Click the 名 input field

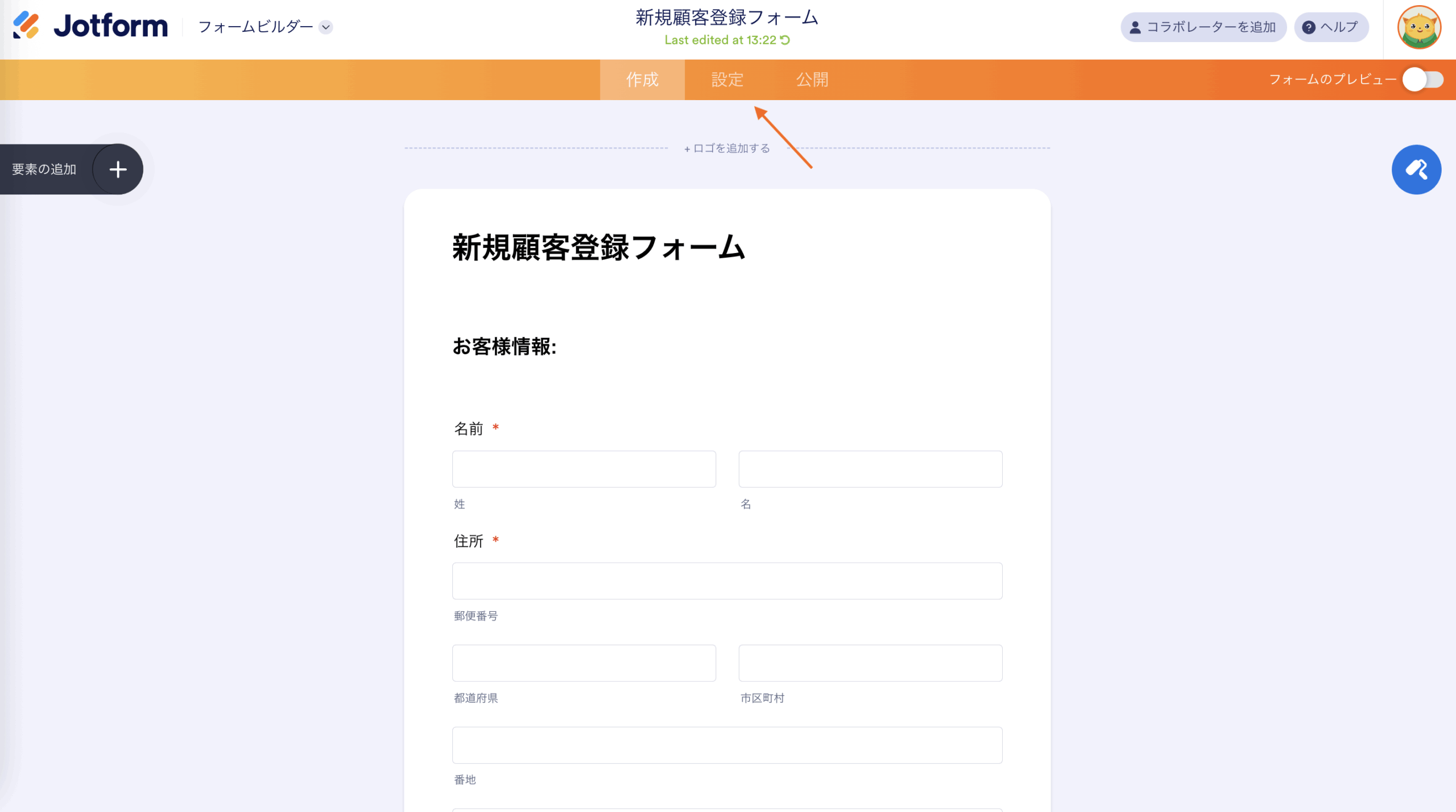[870, 469]
